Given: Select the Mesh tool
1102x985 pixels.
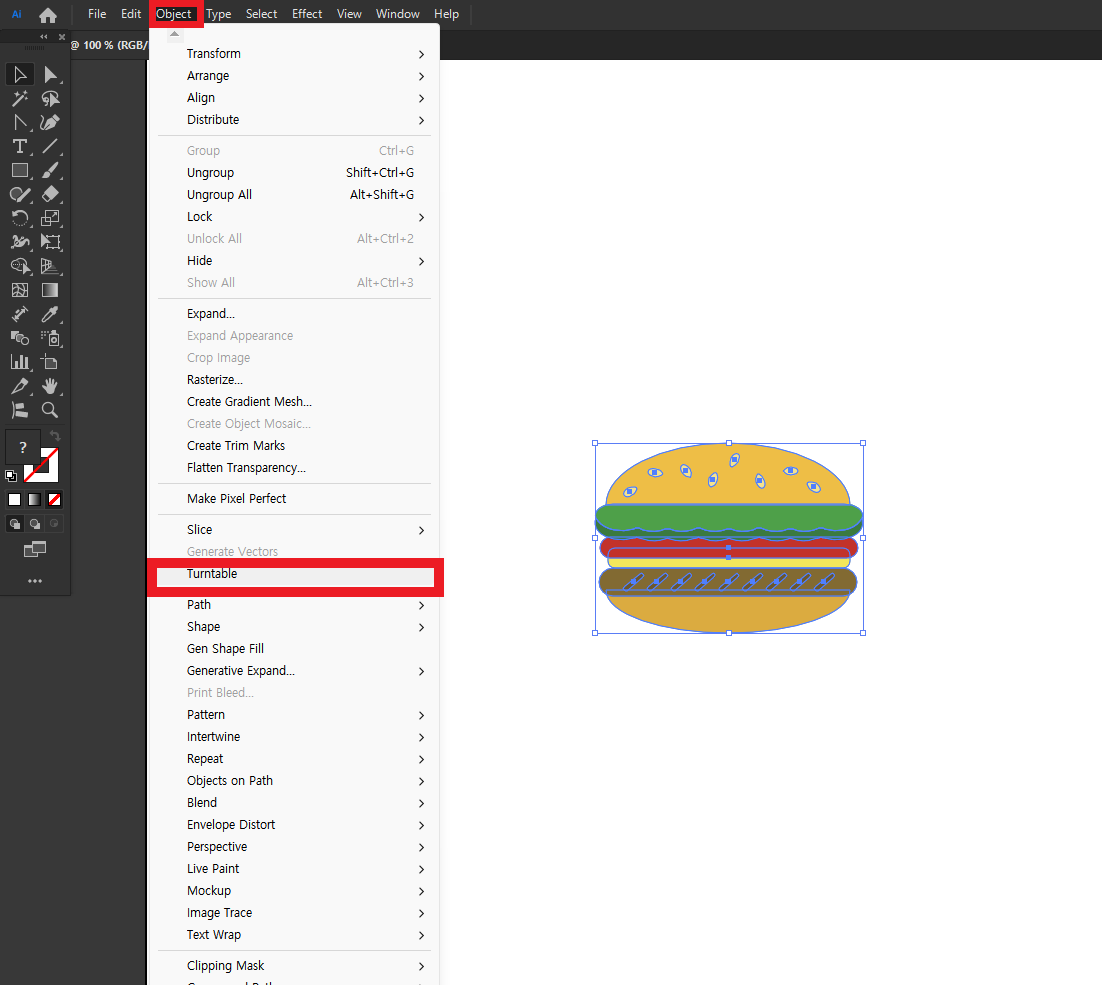Looking at the screenshot, I should [x=20, y=289].
